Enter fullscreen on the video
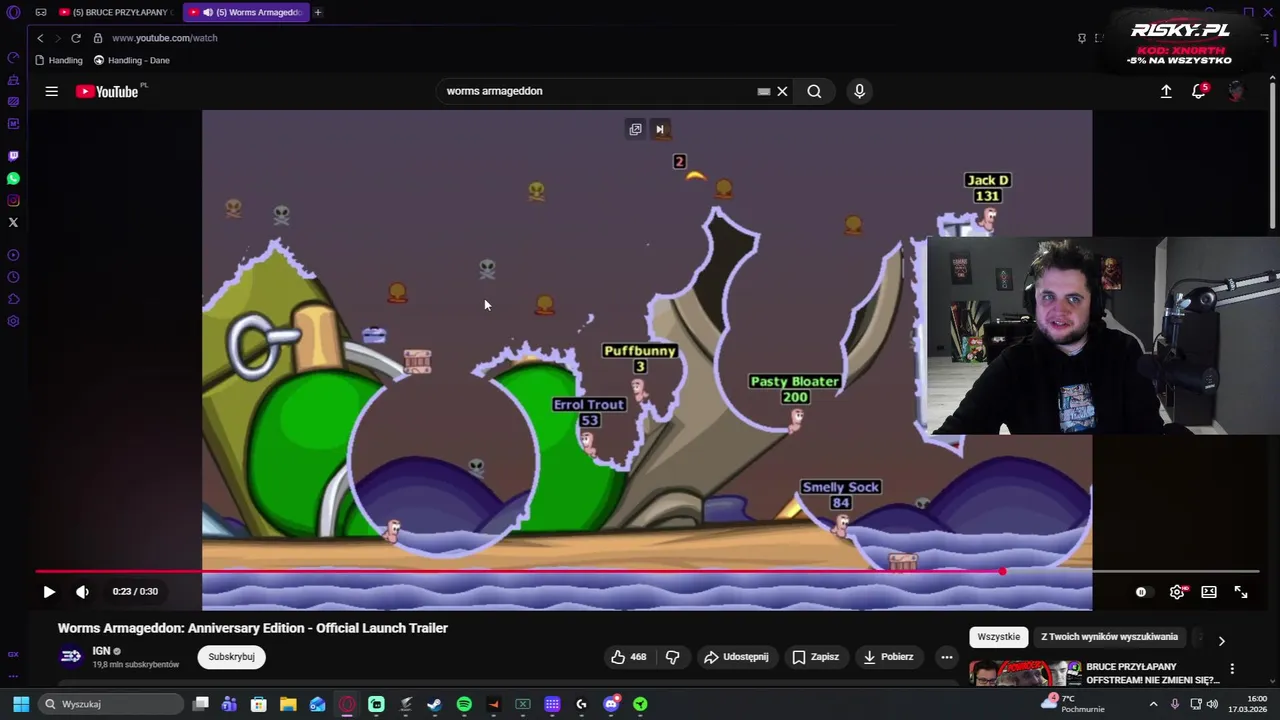The height and width of the screenshot is (720, 1280). 1241,592
